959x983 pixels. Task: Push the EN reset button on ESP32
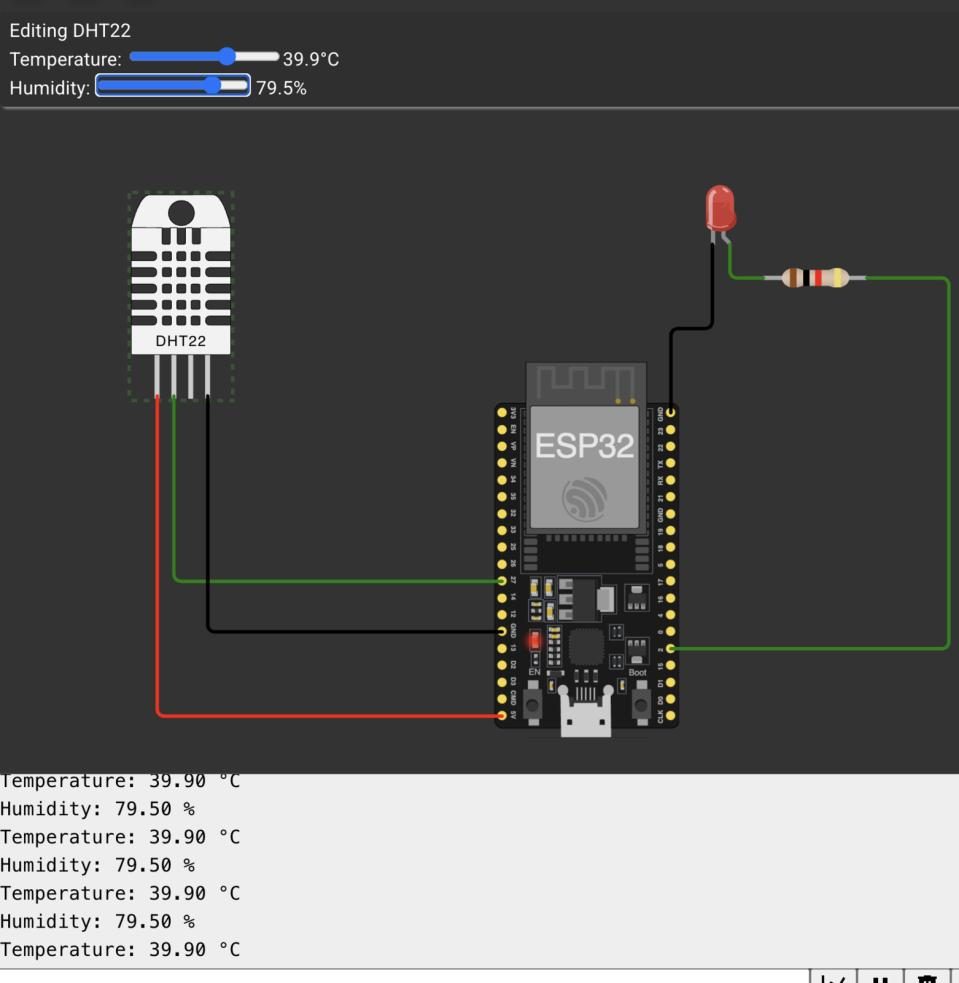click(533, 705)
